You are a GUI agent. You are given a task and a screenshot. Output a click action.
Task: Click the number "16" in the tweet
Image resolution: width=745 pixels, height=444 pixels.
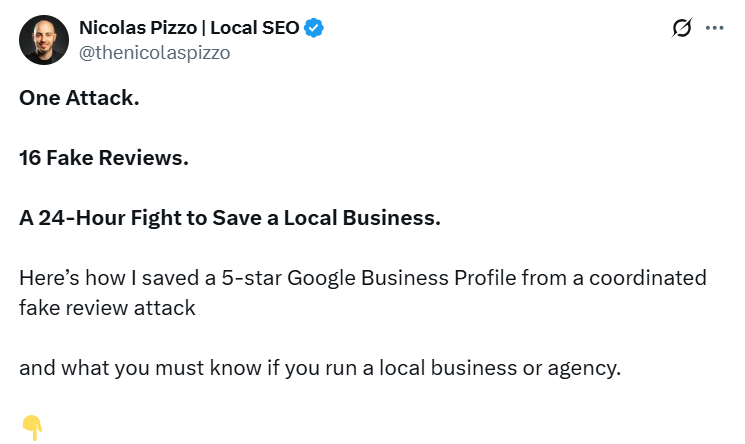tap(30, 158)
